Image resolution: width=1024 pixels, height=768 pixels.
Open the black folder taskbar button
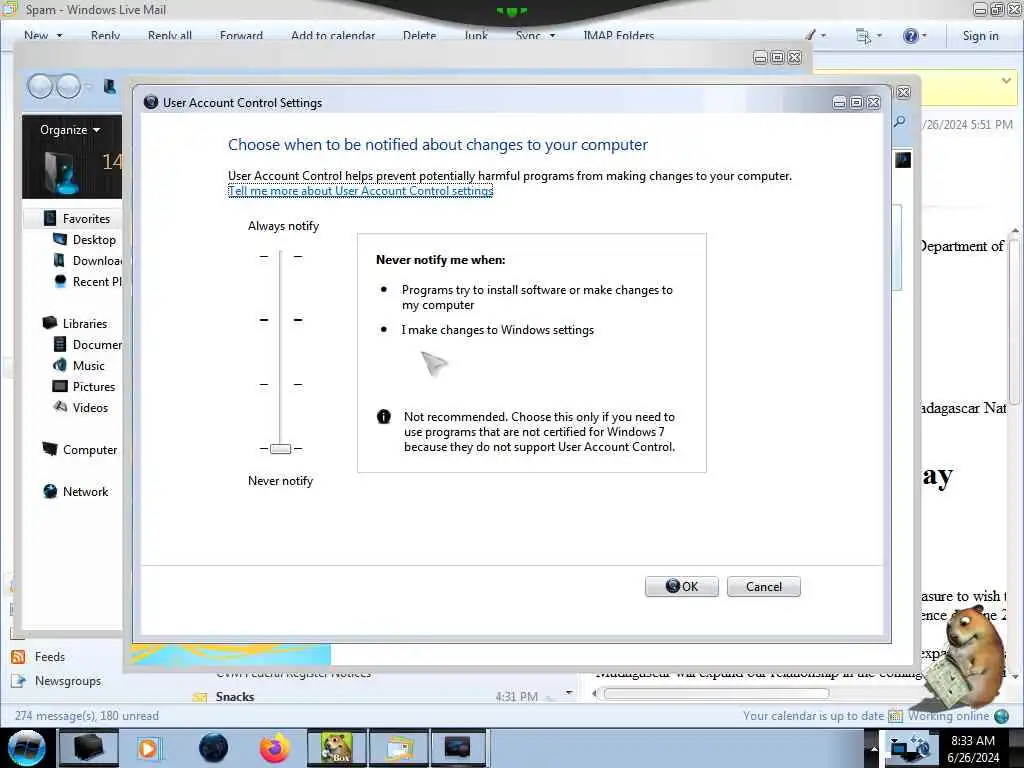[x=89, y=748]
